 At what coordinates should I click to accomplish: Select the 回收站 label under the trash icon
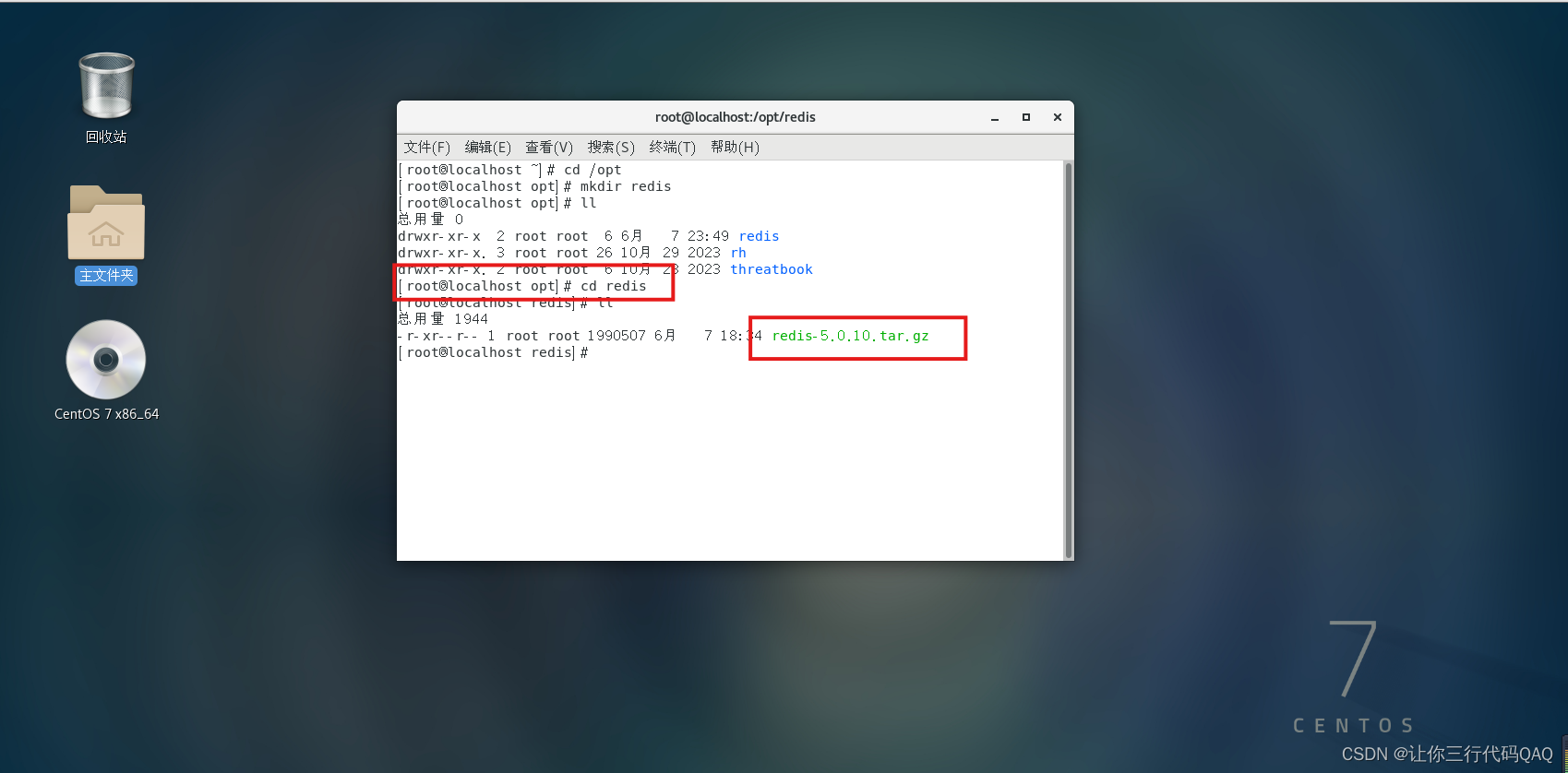point(106,137)
